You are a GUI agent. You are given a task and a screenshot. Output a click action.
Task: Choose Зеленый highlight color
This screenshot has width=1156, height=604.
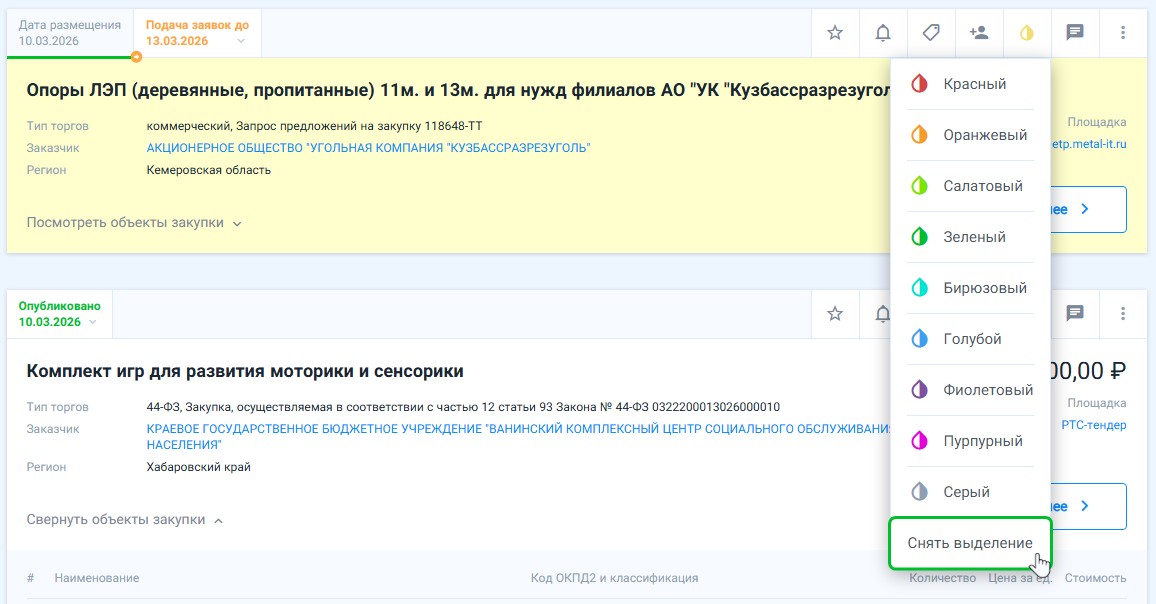click(970, 237)
